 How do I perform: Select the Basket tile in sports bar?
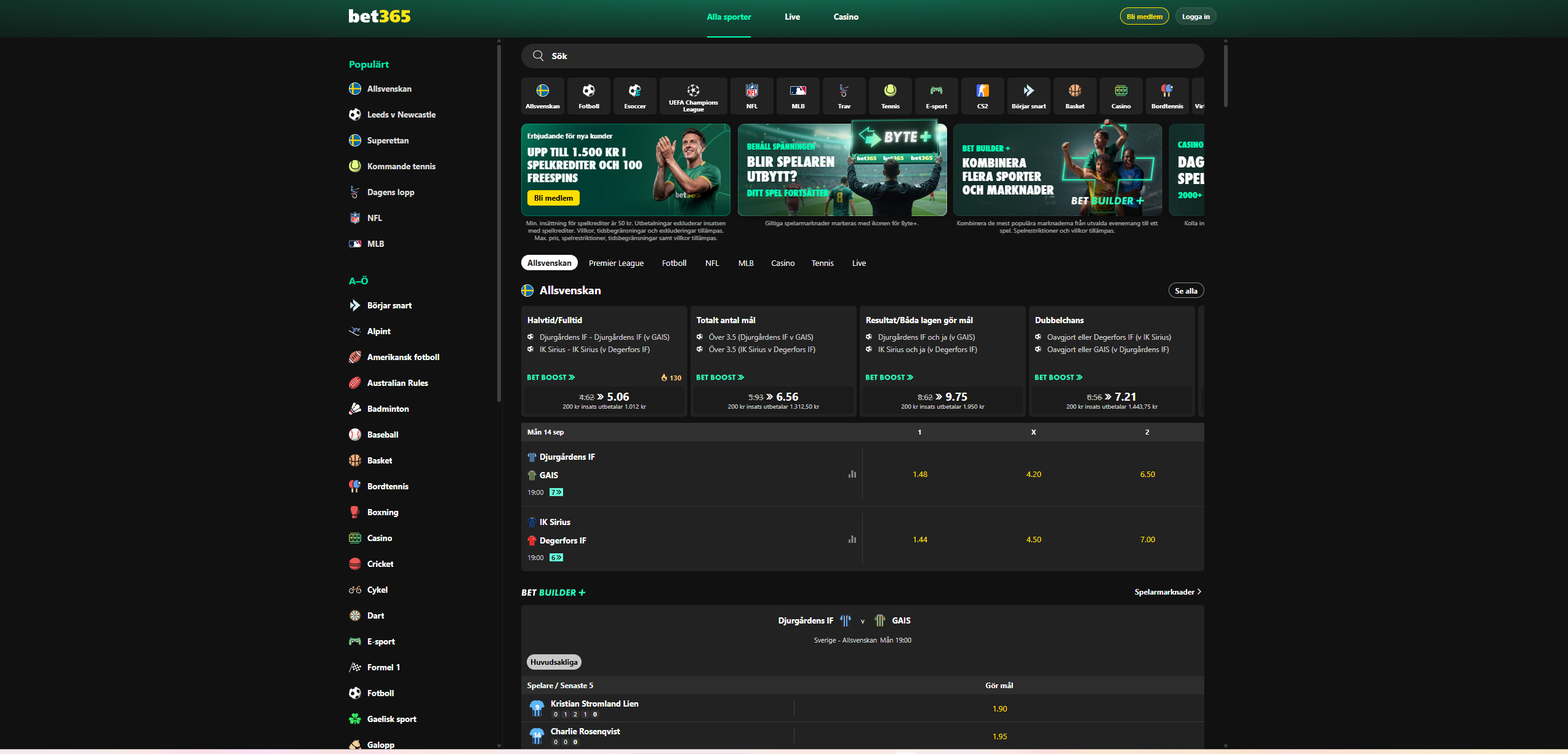point(1074,96)
